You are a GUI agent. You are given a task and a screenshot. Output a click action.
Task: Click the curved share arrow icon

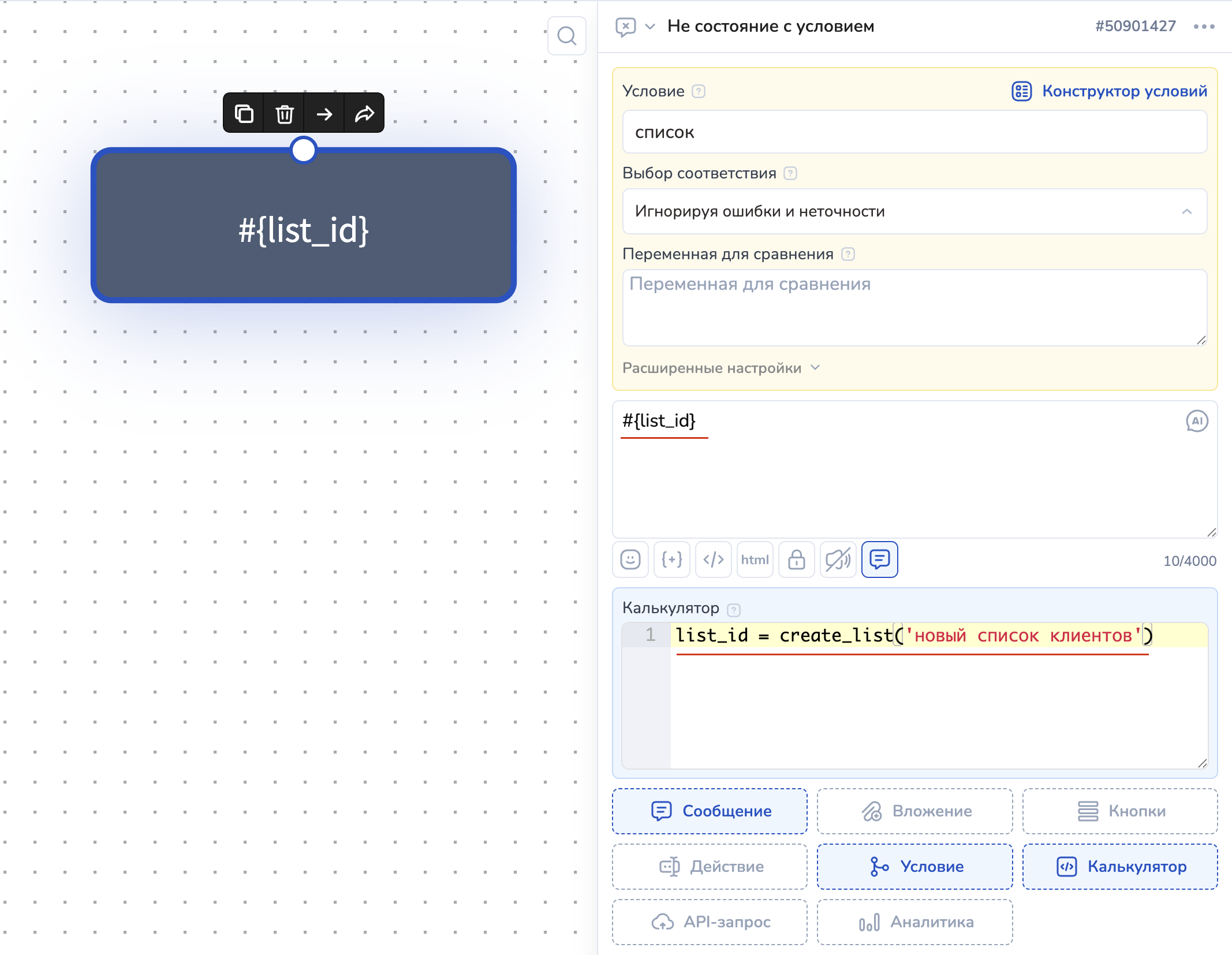[x=364, y=114]
